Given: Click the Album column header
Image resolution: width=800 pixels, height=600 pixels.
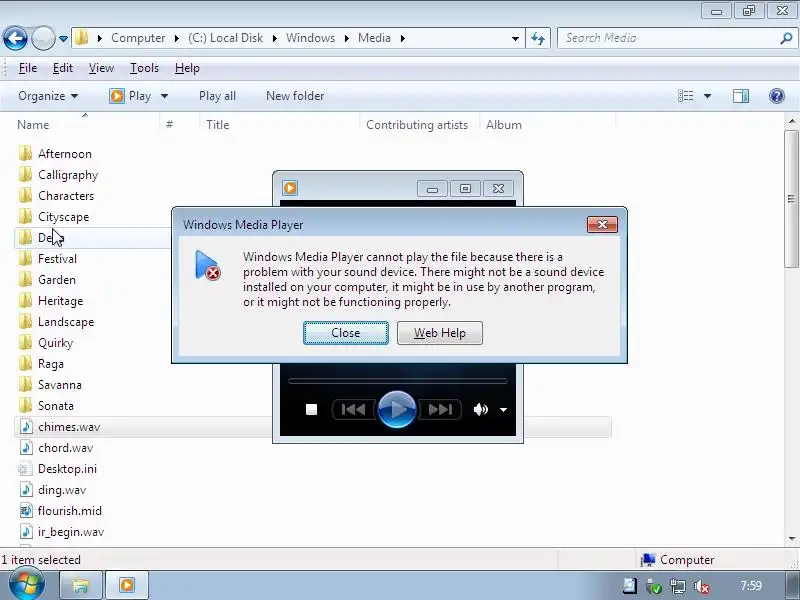Looking at the screenshot, I should pyautogui.click(x=504, y=125).
